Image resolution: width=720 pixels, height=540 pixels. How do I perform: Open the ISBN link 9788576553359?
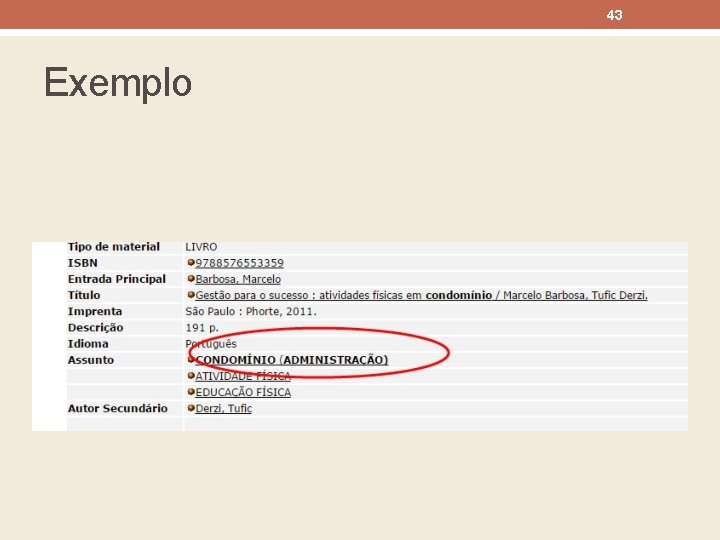(x=239, y=263)
